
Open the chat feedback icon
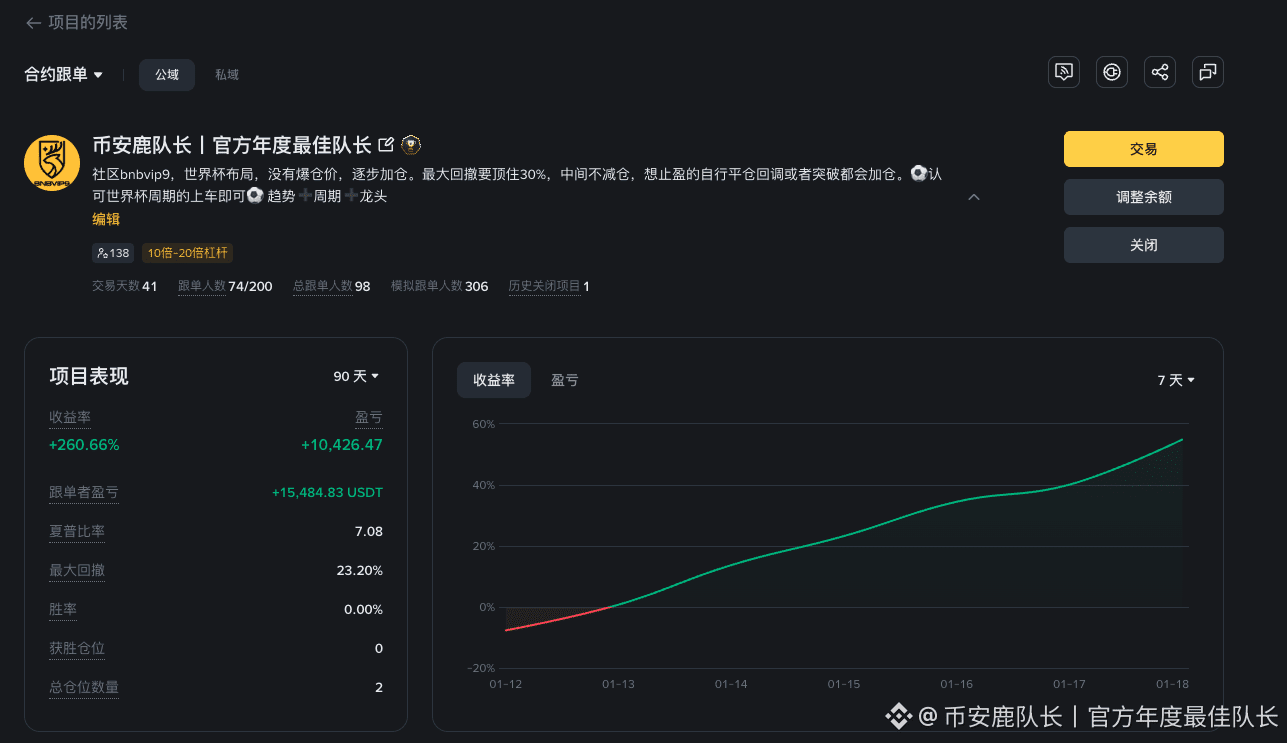point(1207,72)
